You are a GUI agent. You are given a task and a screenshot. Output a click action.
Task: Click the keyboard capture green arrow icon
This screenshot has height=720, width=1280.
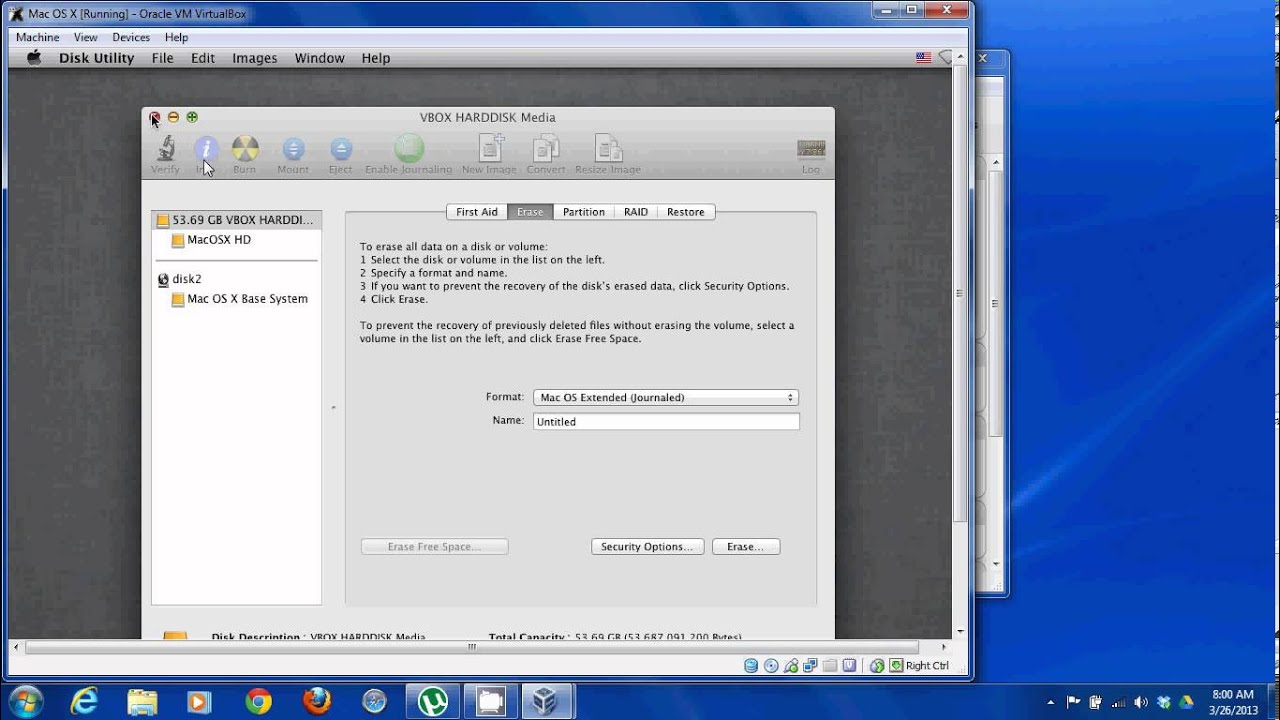pyautogui.click(x=897, y=665)
